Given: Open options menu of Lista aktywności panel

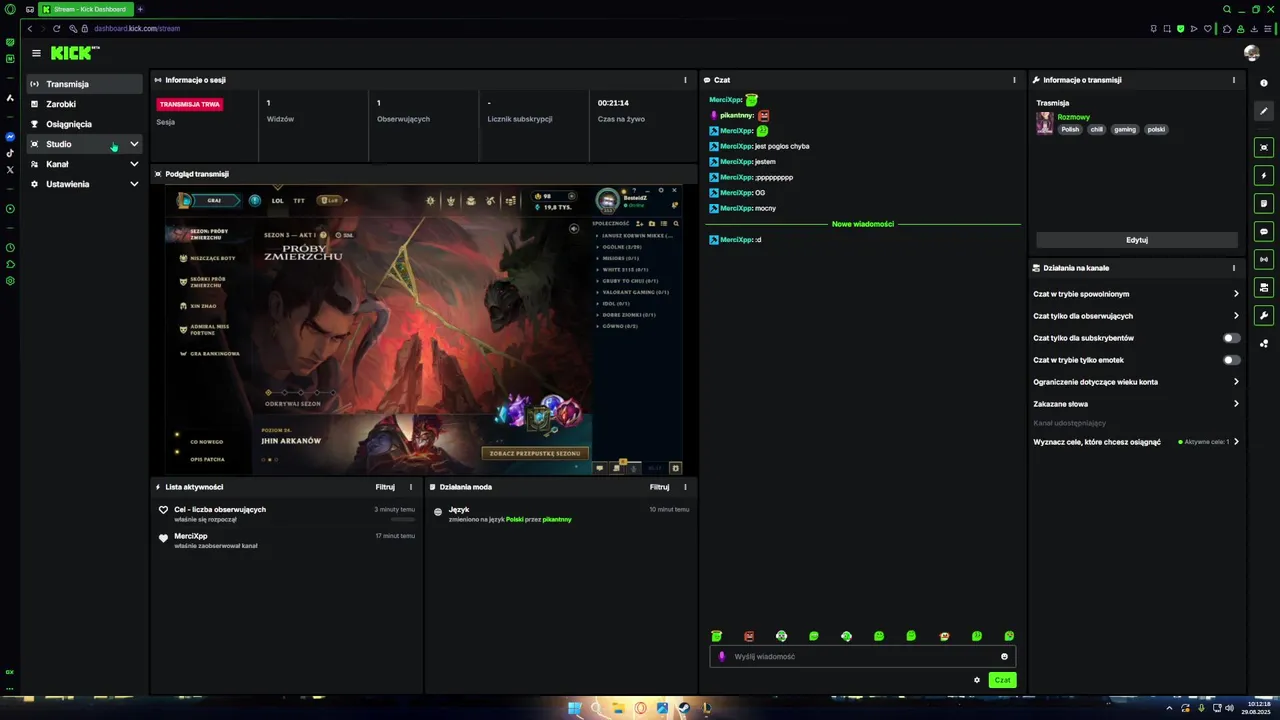Looking at the screenshot, I should tap(410, 487).
